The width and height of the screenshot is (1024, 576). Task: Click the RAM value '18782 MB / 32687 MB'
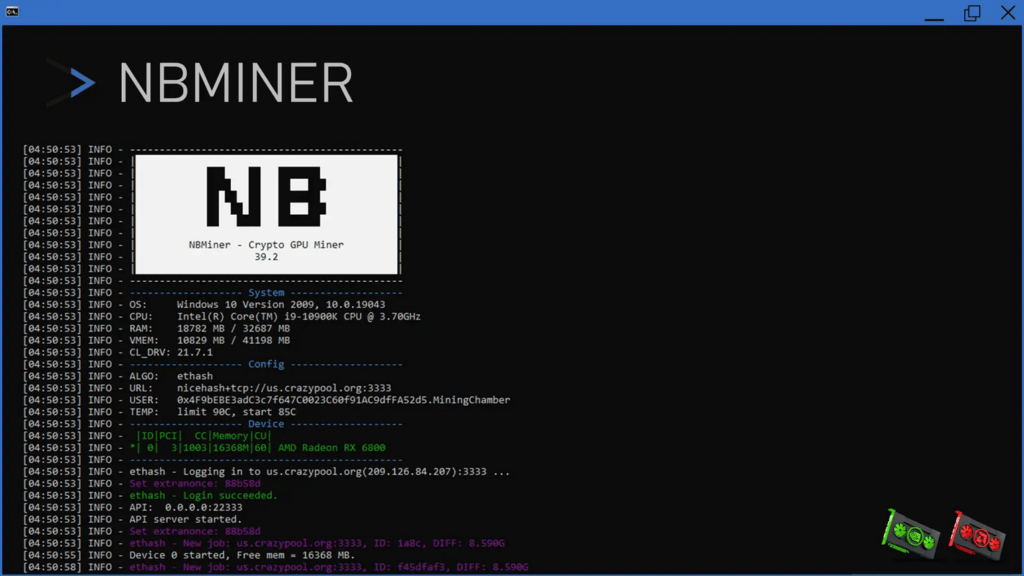(x=233, y=328)
